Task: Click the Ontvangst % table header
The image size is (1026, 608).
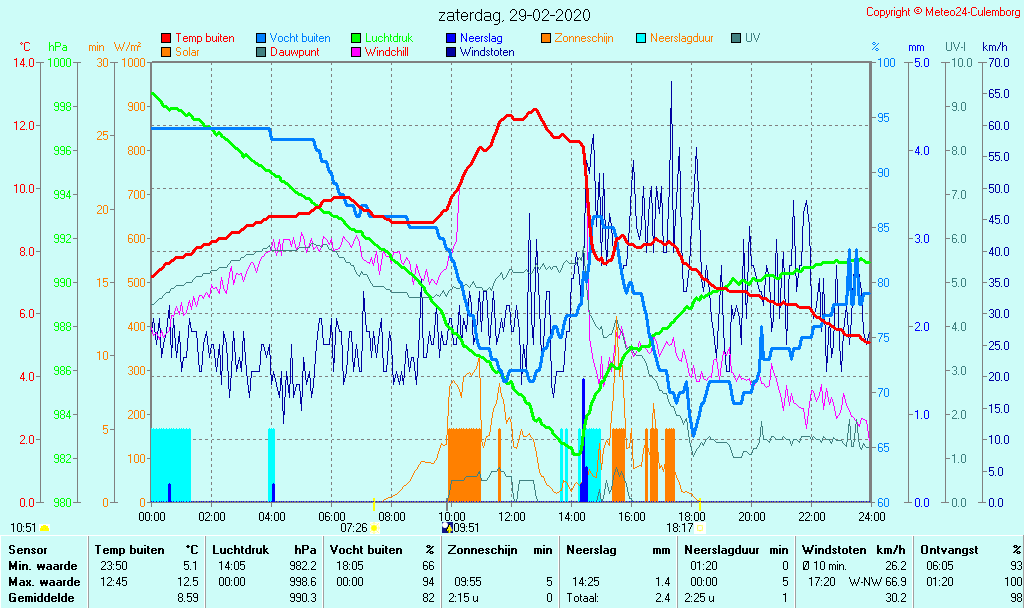Action: 970,549
